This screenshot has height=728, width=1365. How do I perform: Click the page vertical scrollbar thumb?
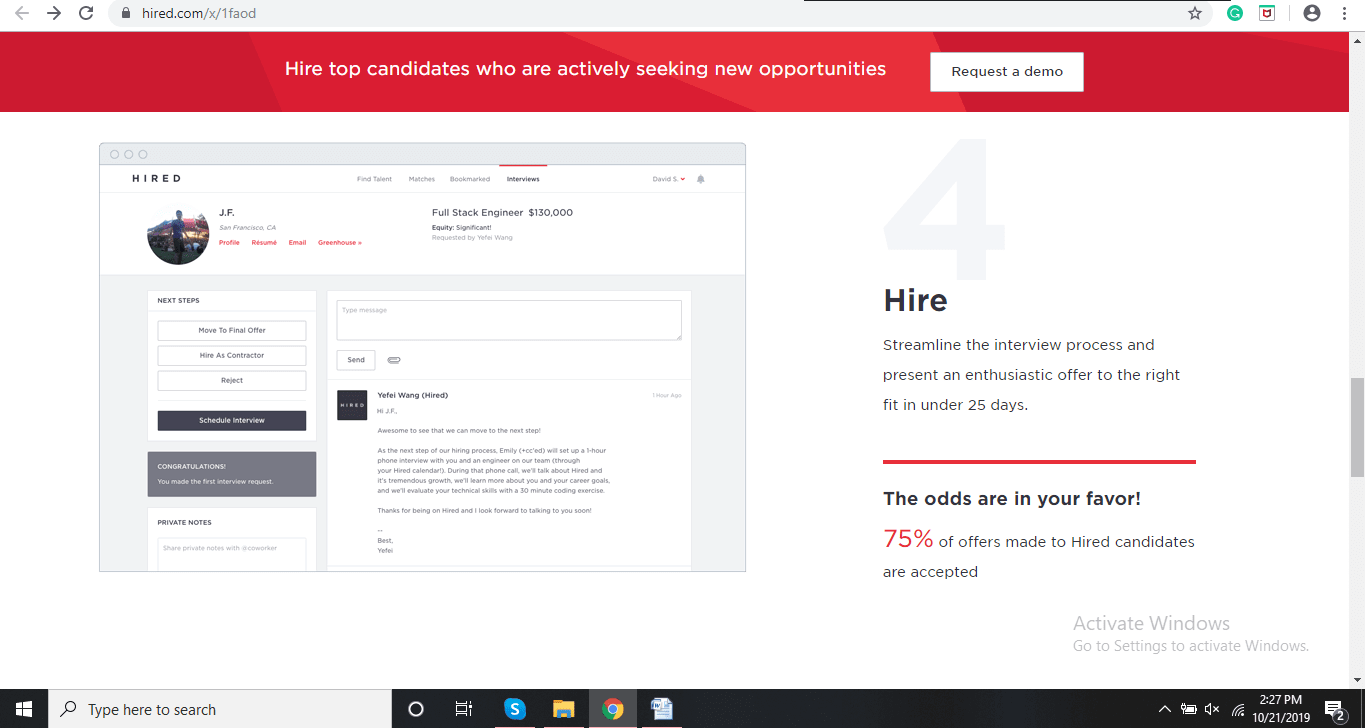[1357, 426]
